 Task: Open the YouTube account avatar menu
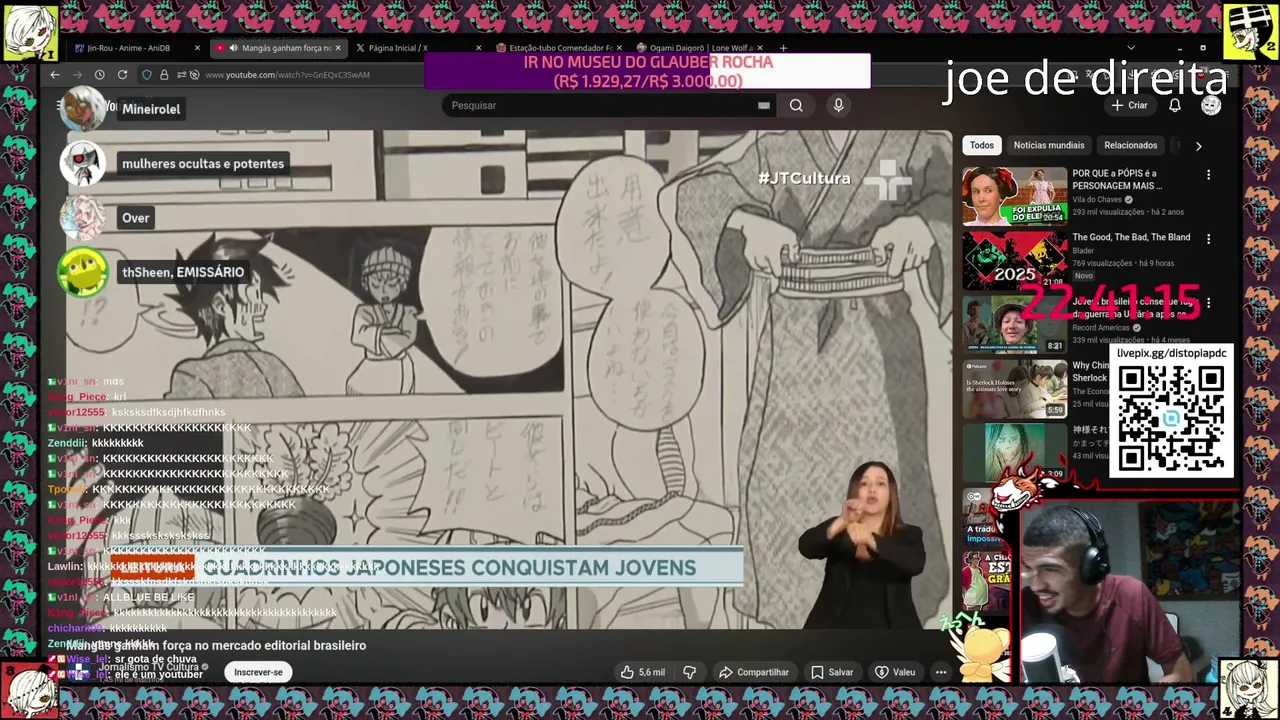(1211, 105)
